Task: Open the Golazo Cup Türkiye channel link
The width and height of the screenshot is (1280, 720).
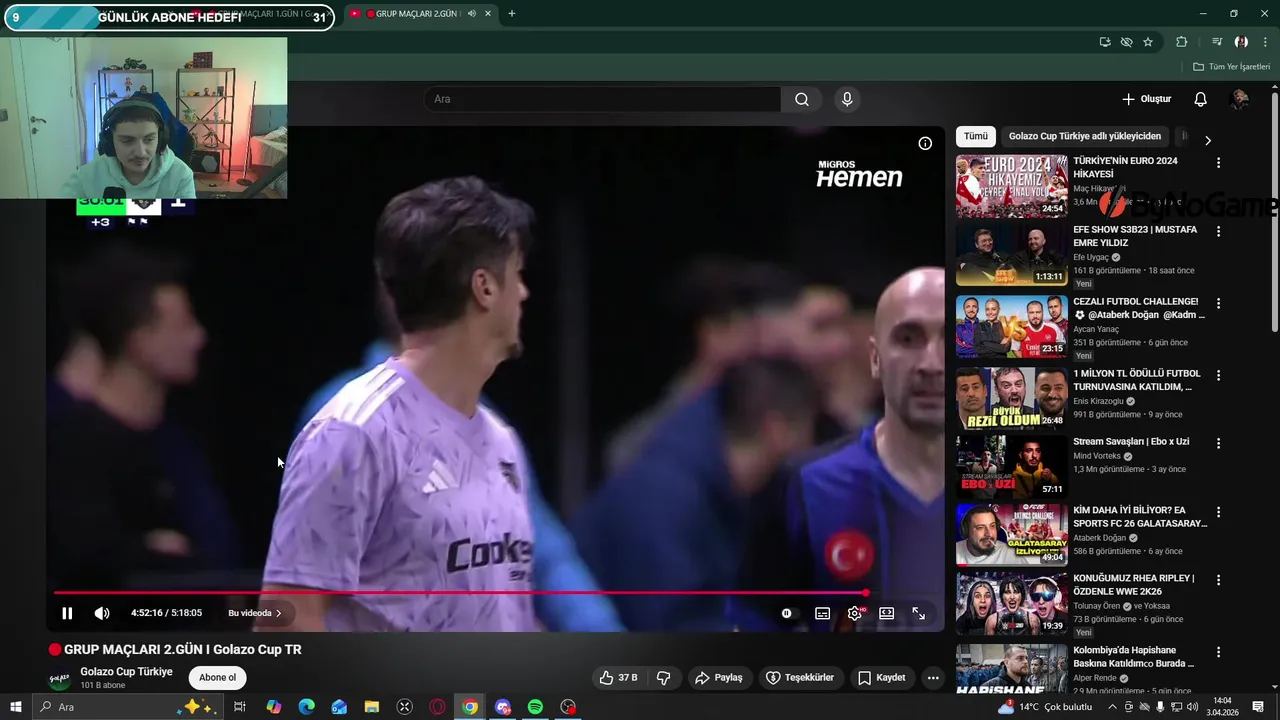Action: click(x=126, y=671)
